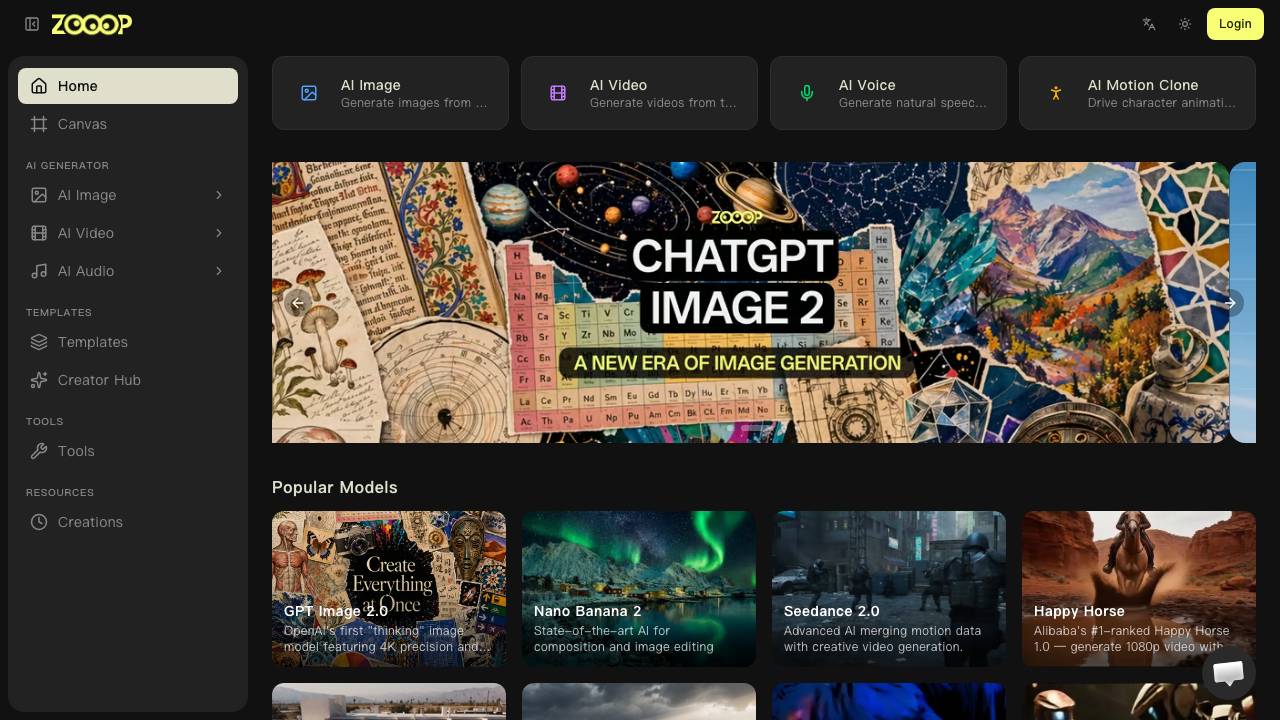Click 'Drive character animati...' description text

[x=1162, y=103]
